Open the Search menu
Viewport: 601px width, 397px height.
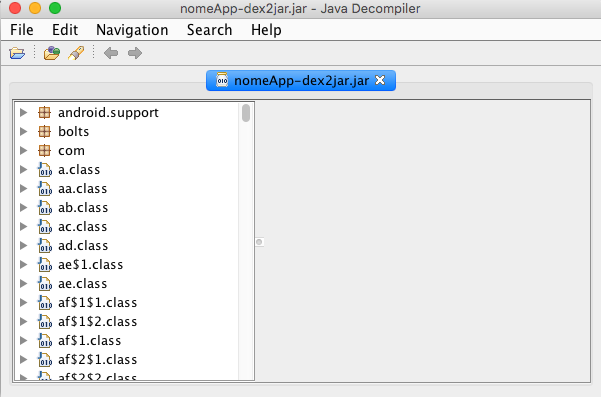(209, 30)
